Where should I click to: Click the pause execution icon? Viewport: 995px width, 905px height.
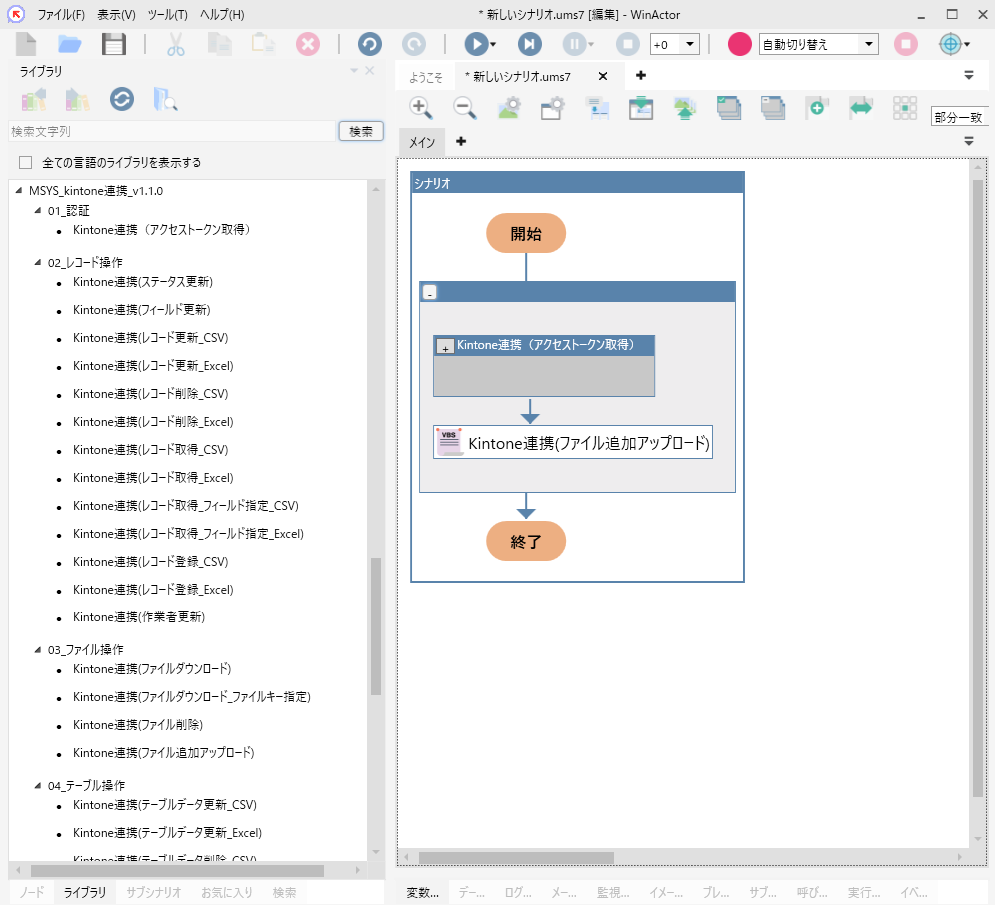(x=574, y=44)
